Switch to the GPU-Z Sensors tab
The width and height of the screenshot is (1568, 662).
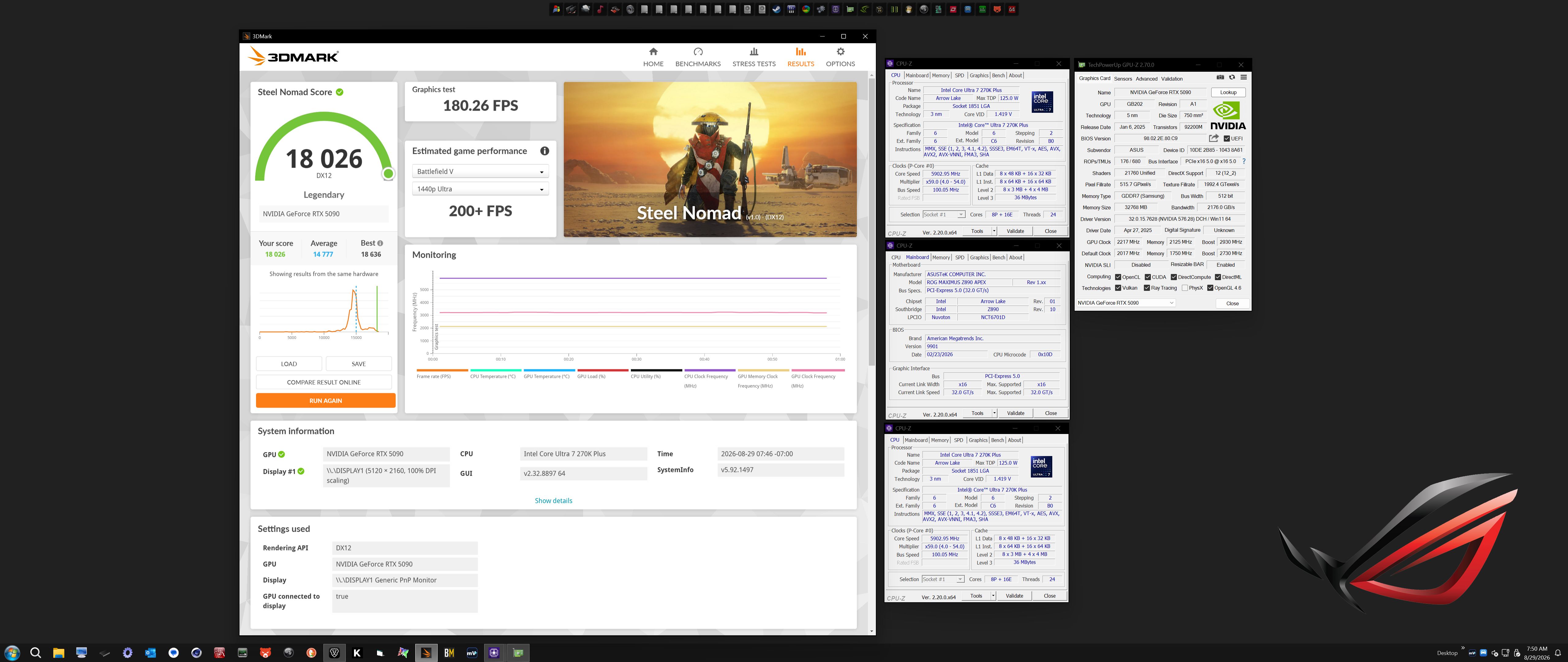click(1123, 78)
